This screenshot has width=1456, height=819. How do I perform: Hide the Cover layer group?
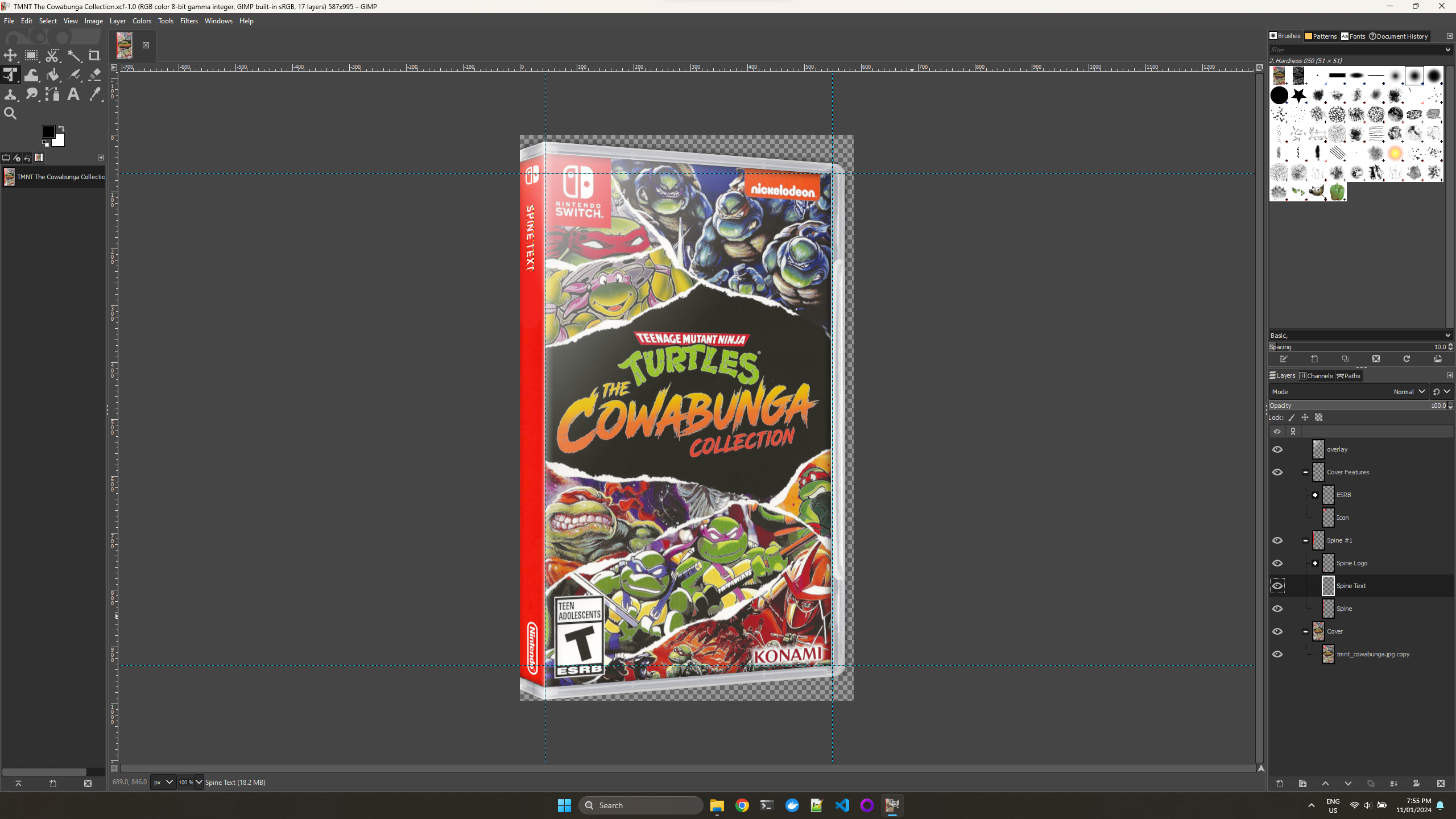(1277, 631)
